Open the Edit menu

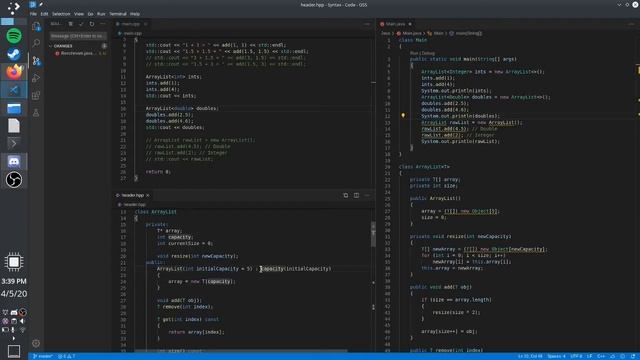coord(44,14)
